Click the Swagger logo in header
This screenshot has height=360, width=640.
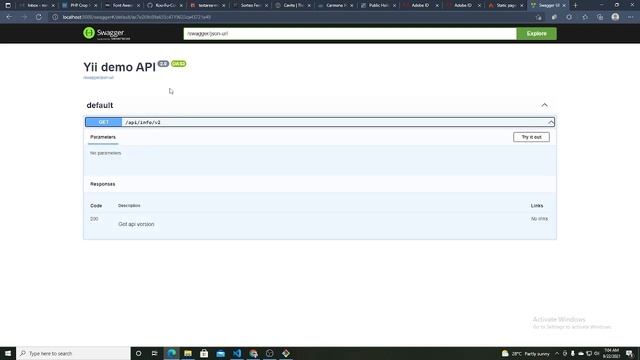(106, 33)
